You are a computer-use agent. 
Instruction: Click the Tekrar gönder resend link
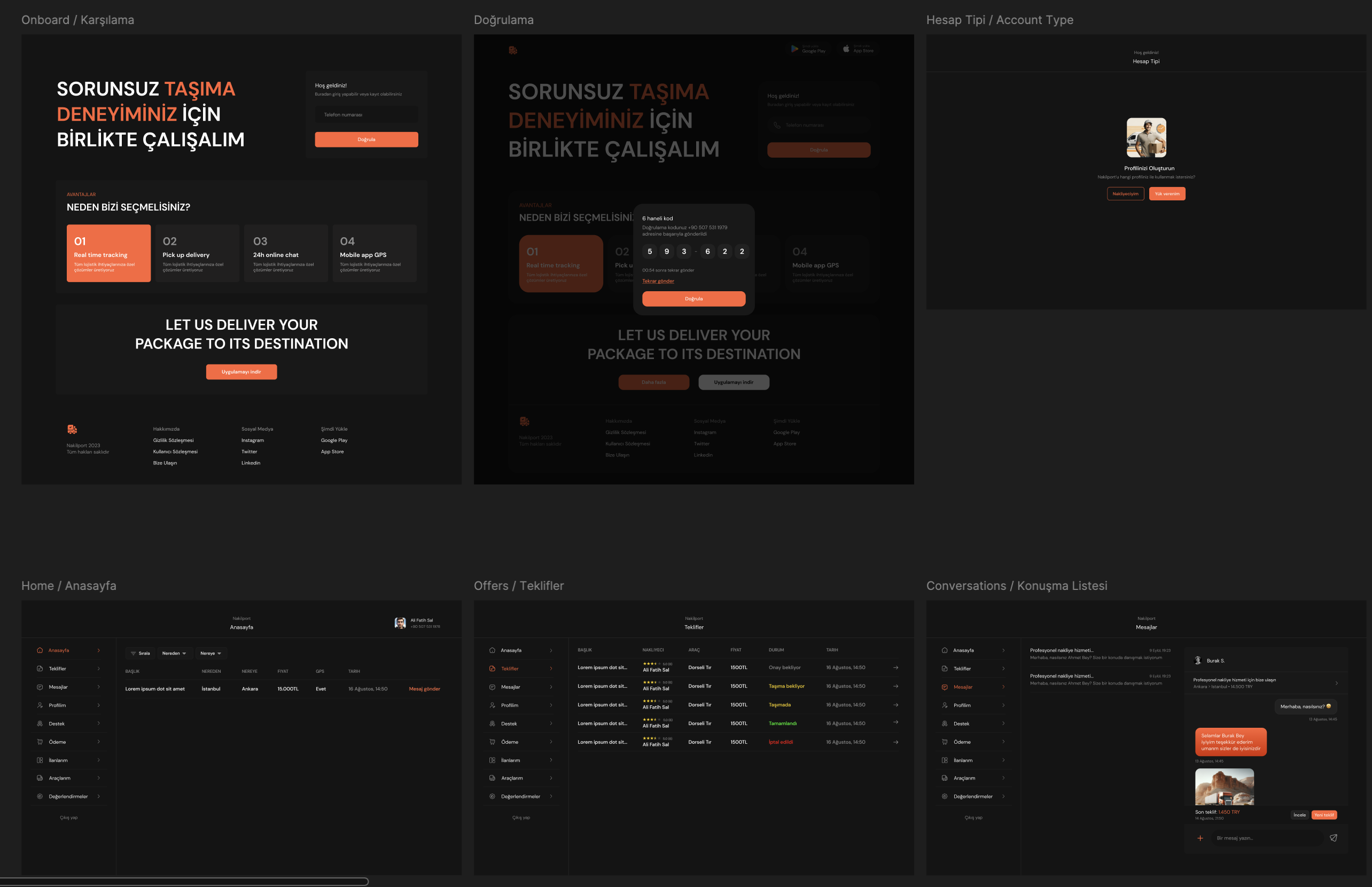[x=658, y=281]
